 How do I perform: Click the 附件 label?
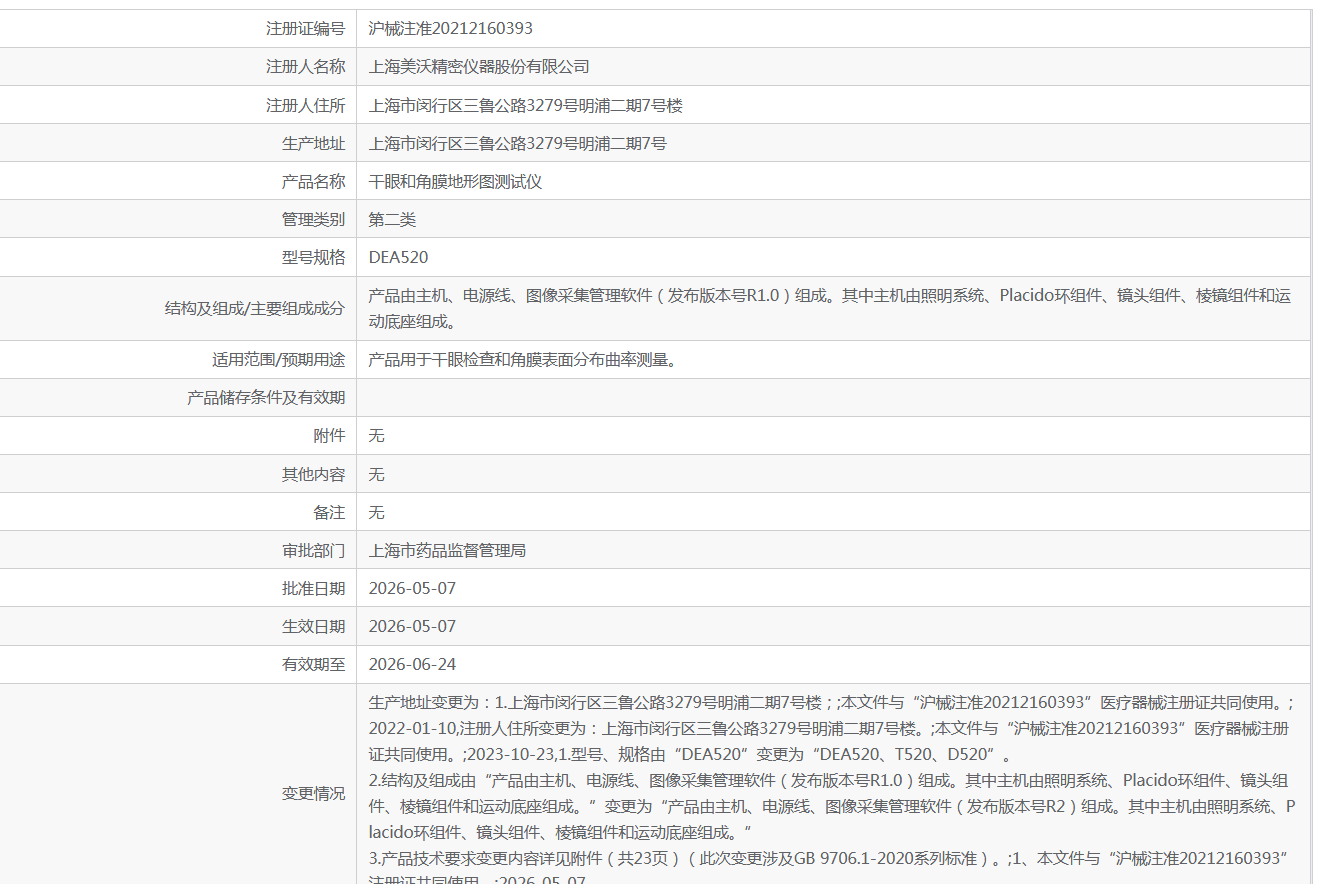(330, 435)
